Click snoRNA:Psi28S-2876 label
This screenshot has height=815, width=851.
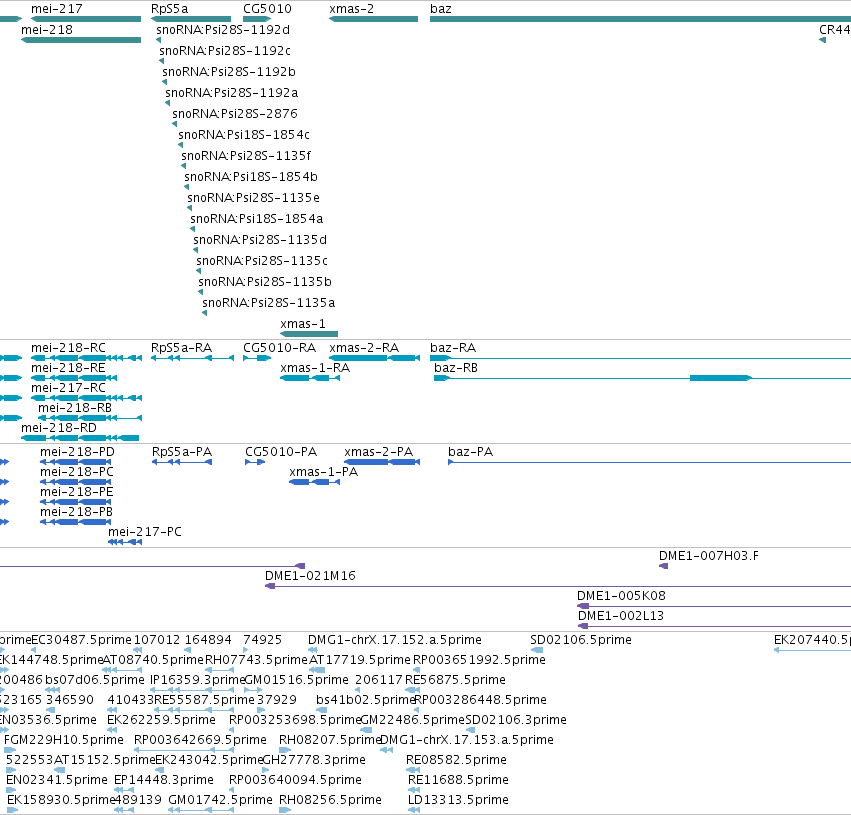(235, 114)
